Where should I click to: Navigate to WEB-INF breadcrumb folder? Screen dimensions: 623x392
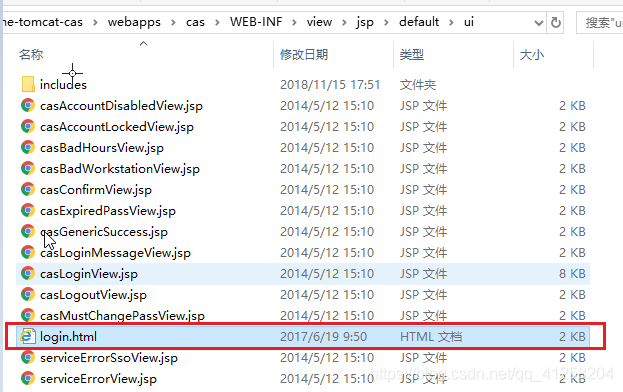click(256, 22)
